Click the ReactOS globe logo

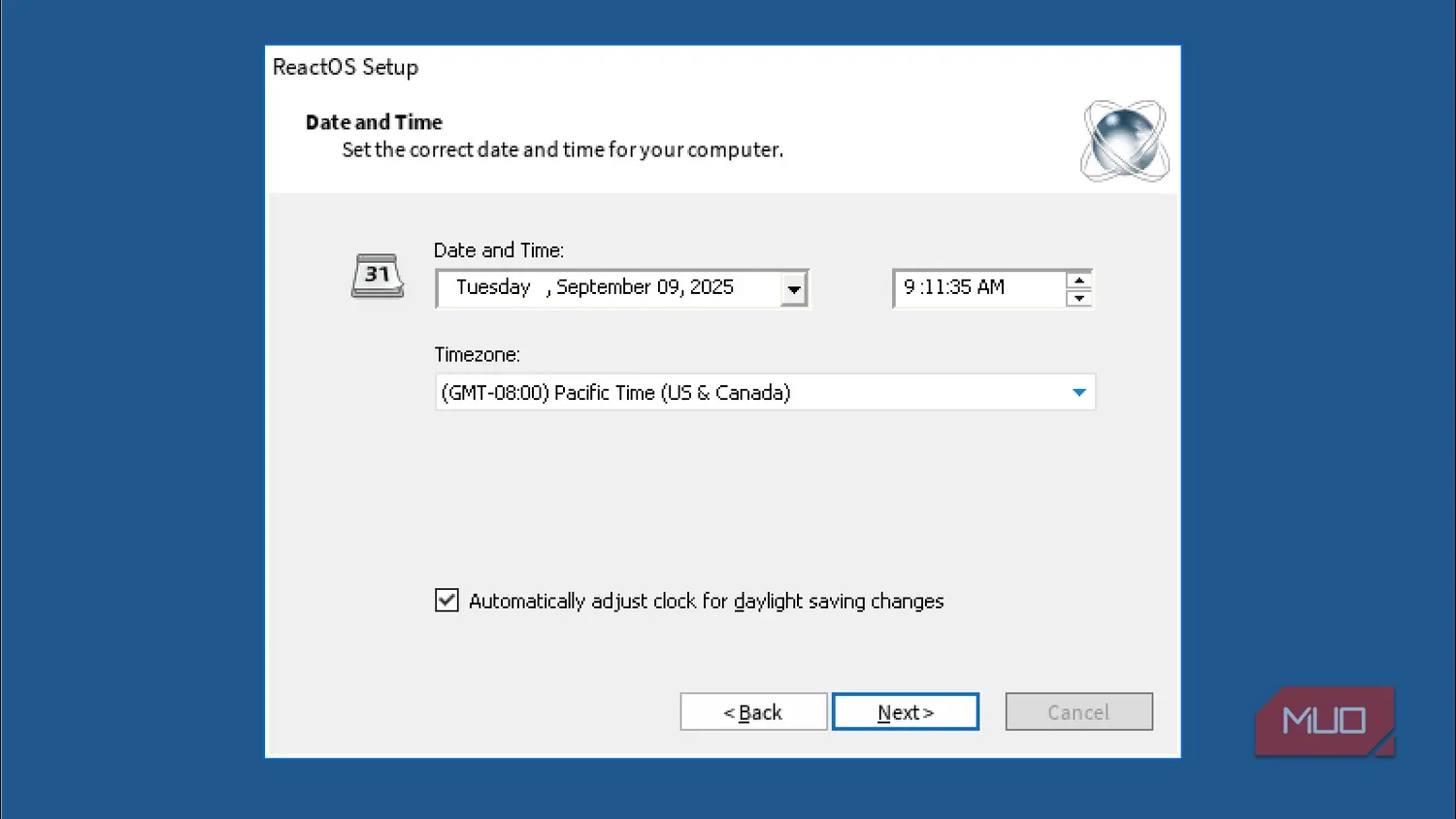click(1124, 141)
